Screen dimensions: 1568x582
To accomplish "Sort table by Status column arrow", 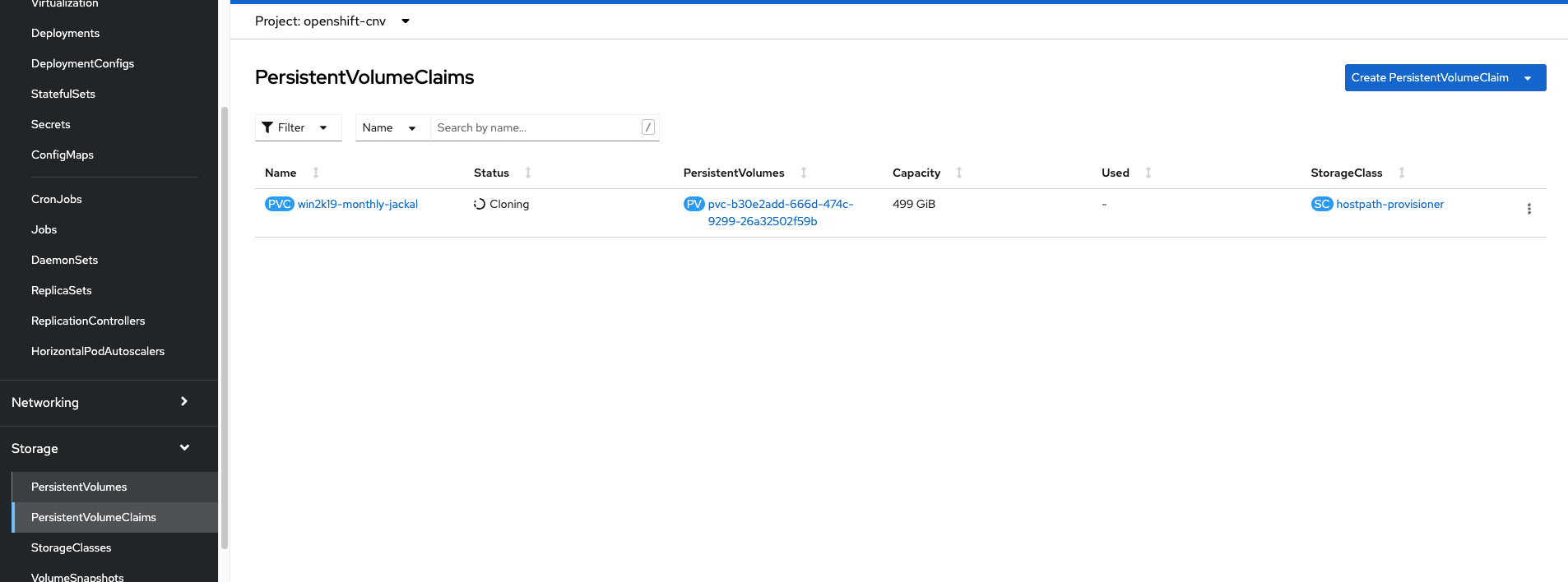I will tap(528, 173).
